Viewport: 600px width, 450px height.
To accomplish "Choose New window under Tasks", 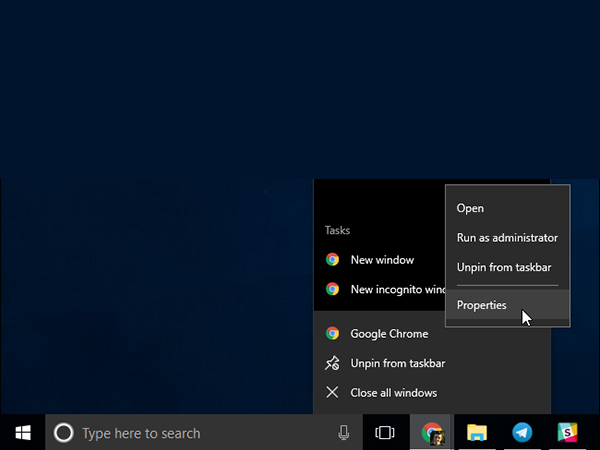I will 381,260.
